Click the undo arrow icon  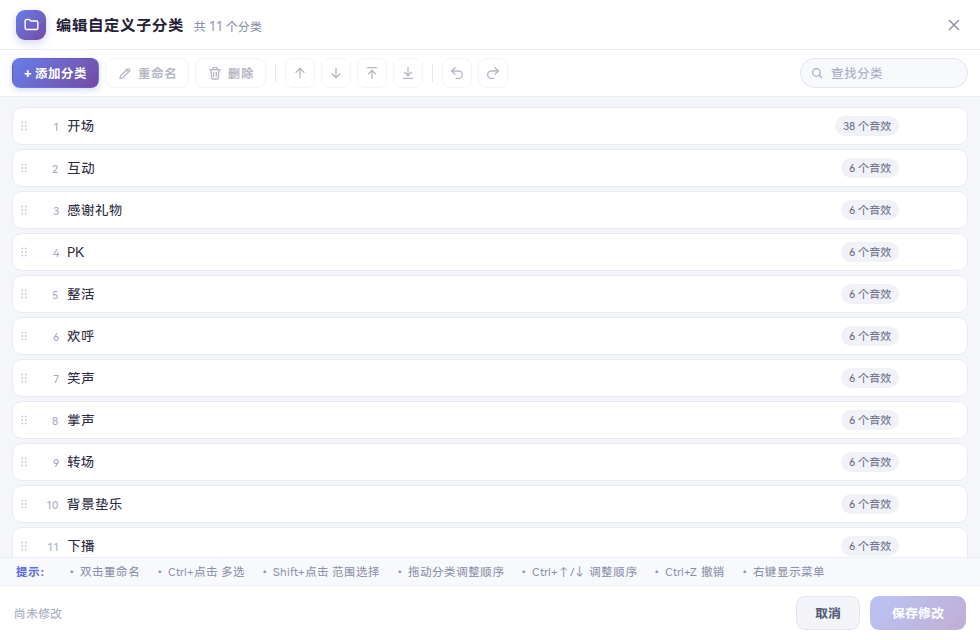click(457, 73)
